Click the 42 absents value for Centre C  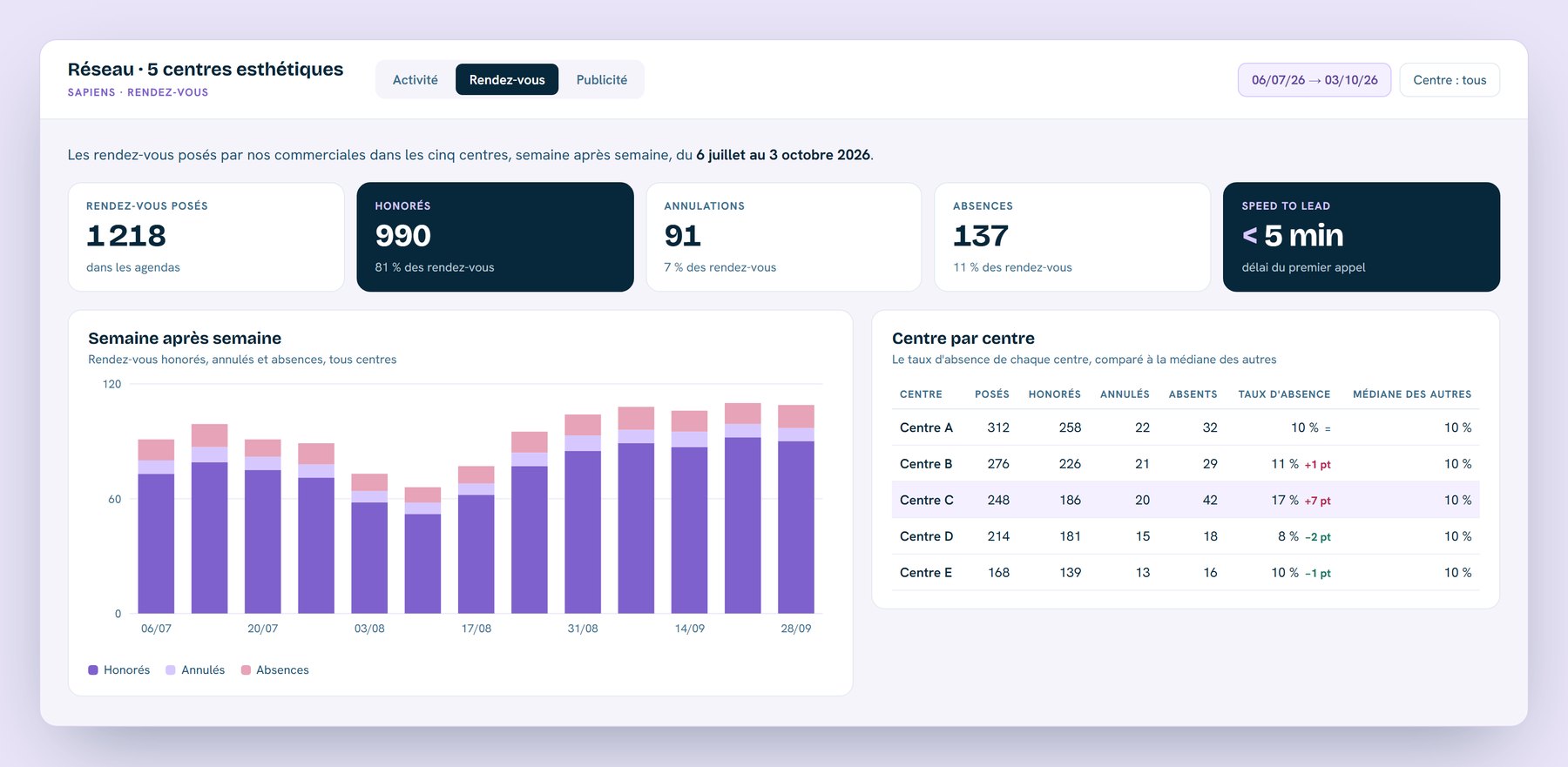click(1210, 500)
